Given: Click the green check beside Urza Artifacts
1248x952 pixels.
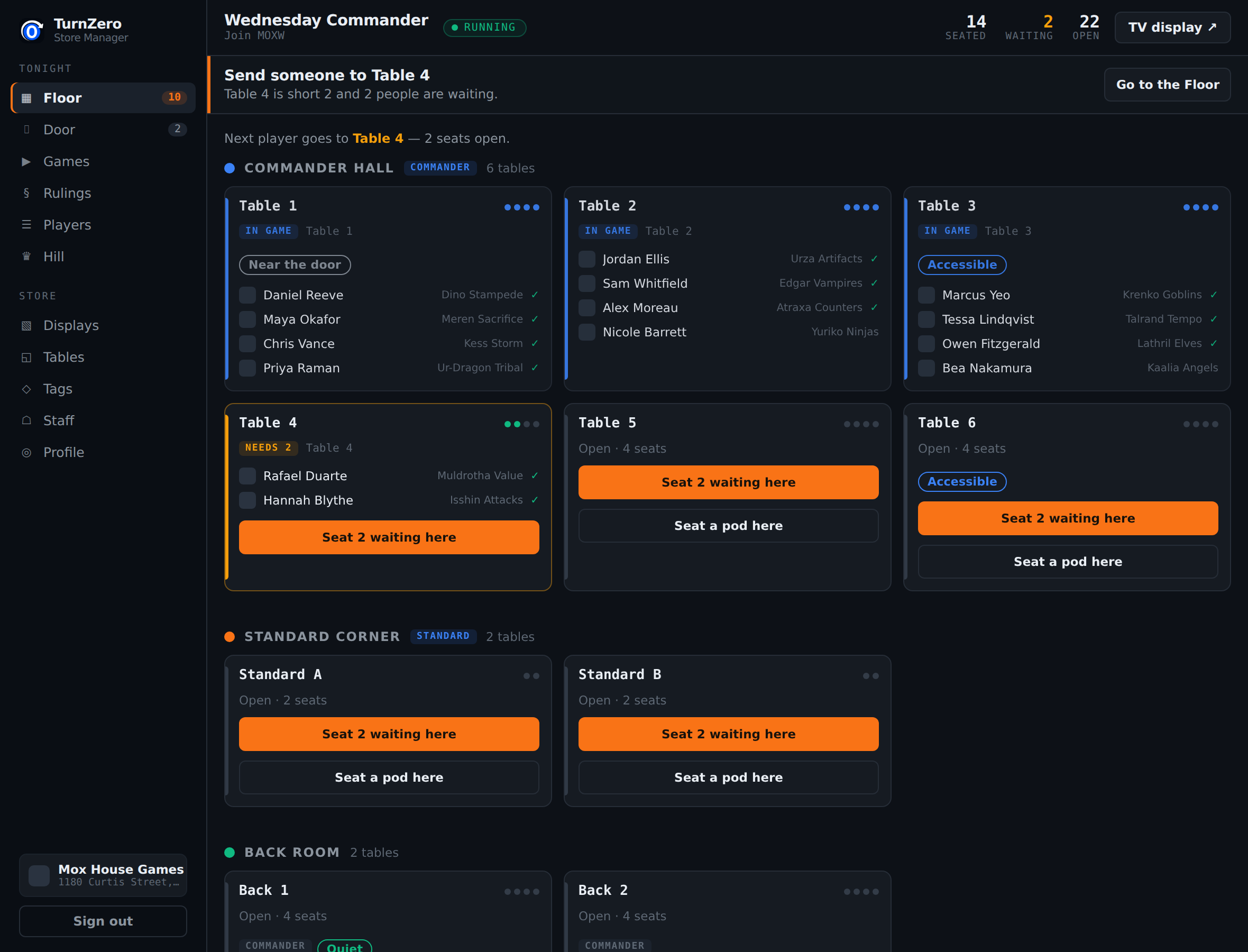Looking at the screenshot, I should point(874,259).
